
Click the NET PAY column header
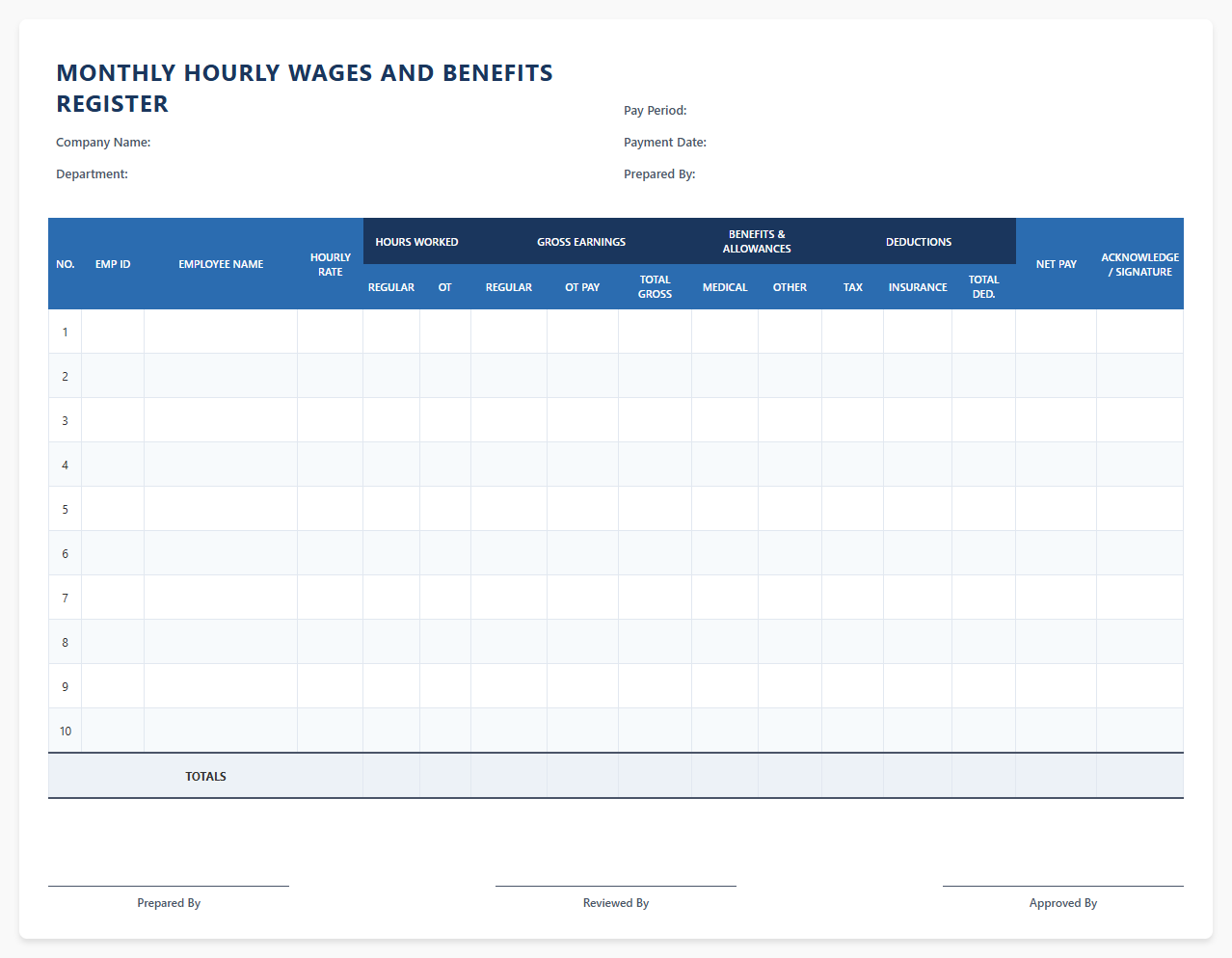click(x=1057, y=264)
